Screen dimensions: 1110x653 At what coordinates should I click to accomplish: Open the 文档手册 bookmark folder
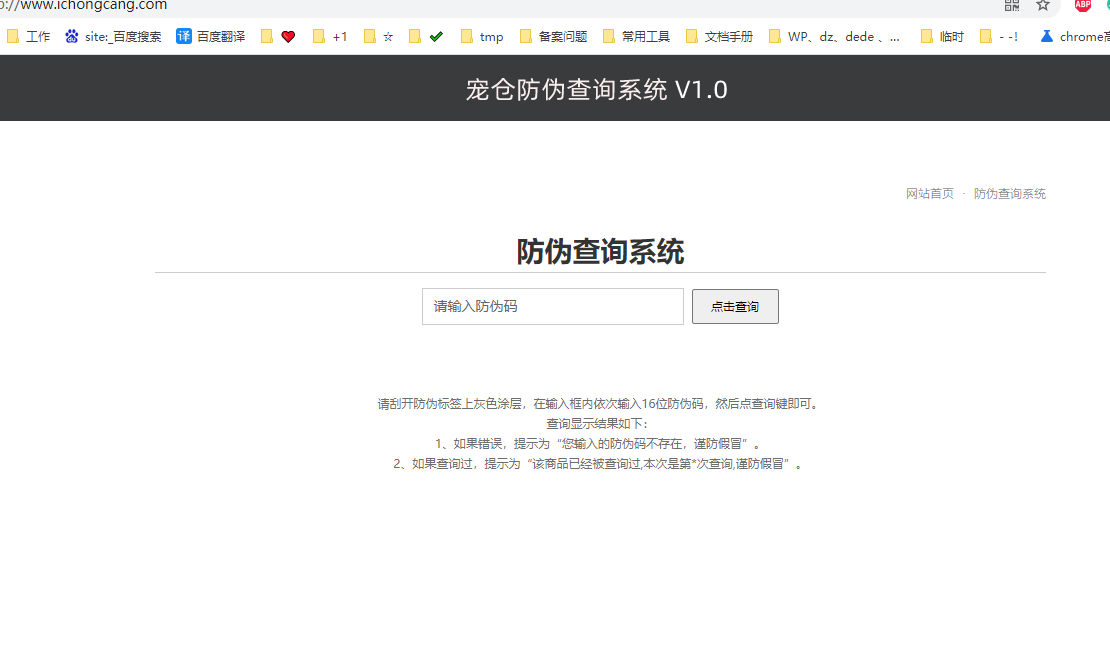(x=719, y=37)
